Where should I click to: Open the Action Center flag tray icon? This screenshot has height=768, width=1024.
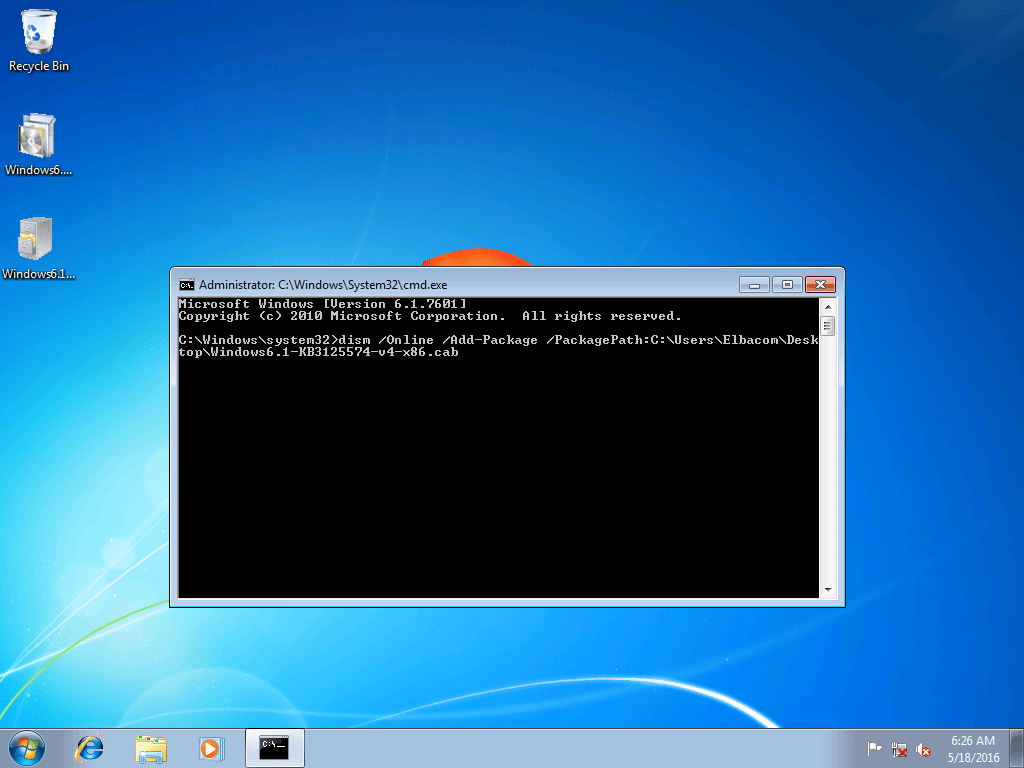point(874,748)
